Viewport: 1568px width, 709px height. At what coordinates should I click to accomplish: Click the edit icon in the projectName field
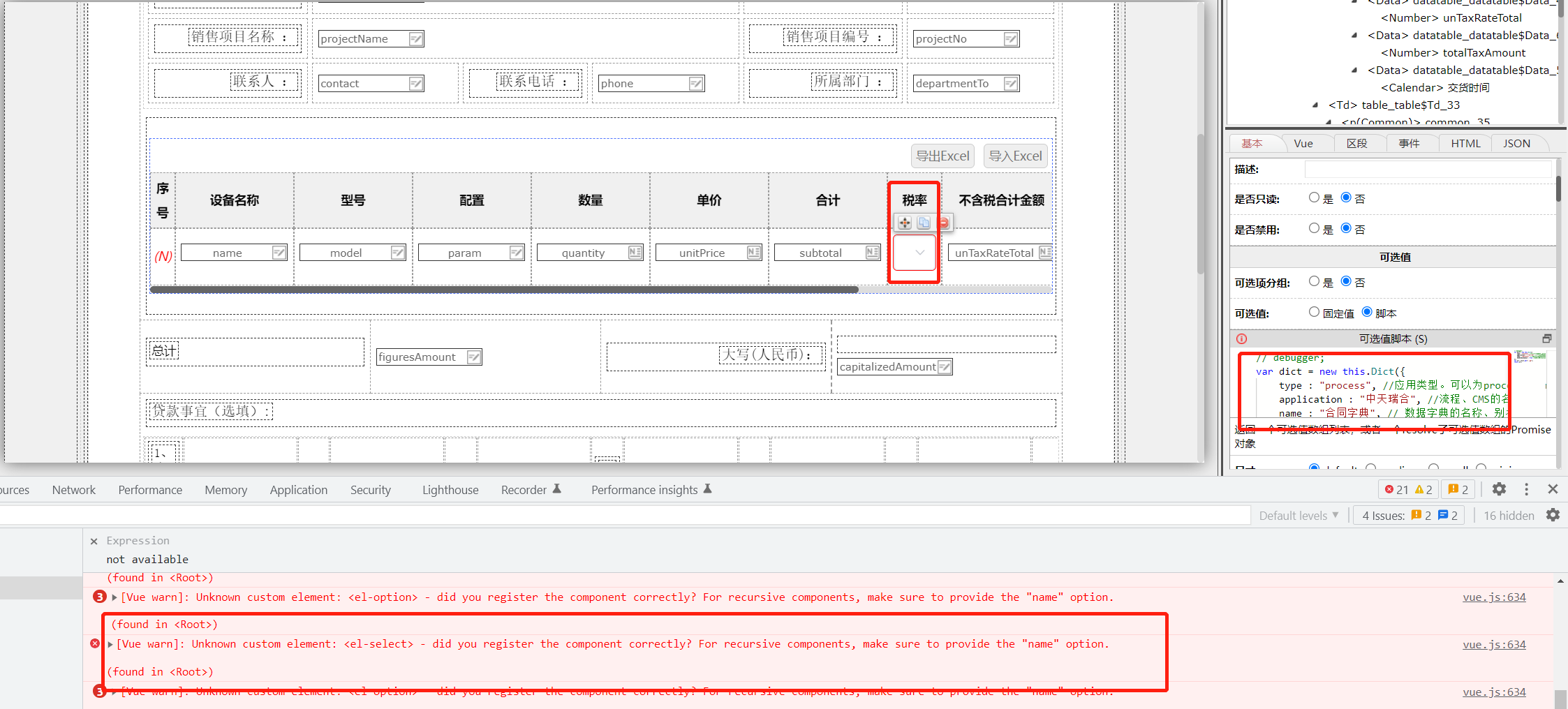click(416, 39)
